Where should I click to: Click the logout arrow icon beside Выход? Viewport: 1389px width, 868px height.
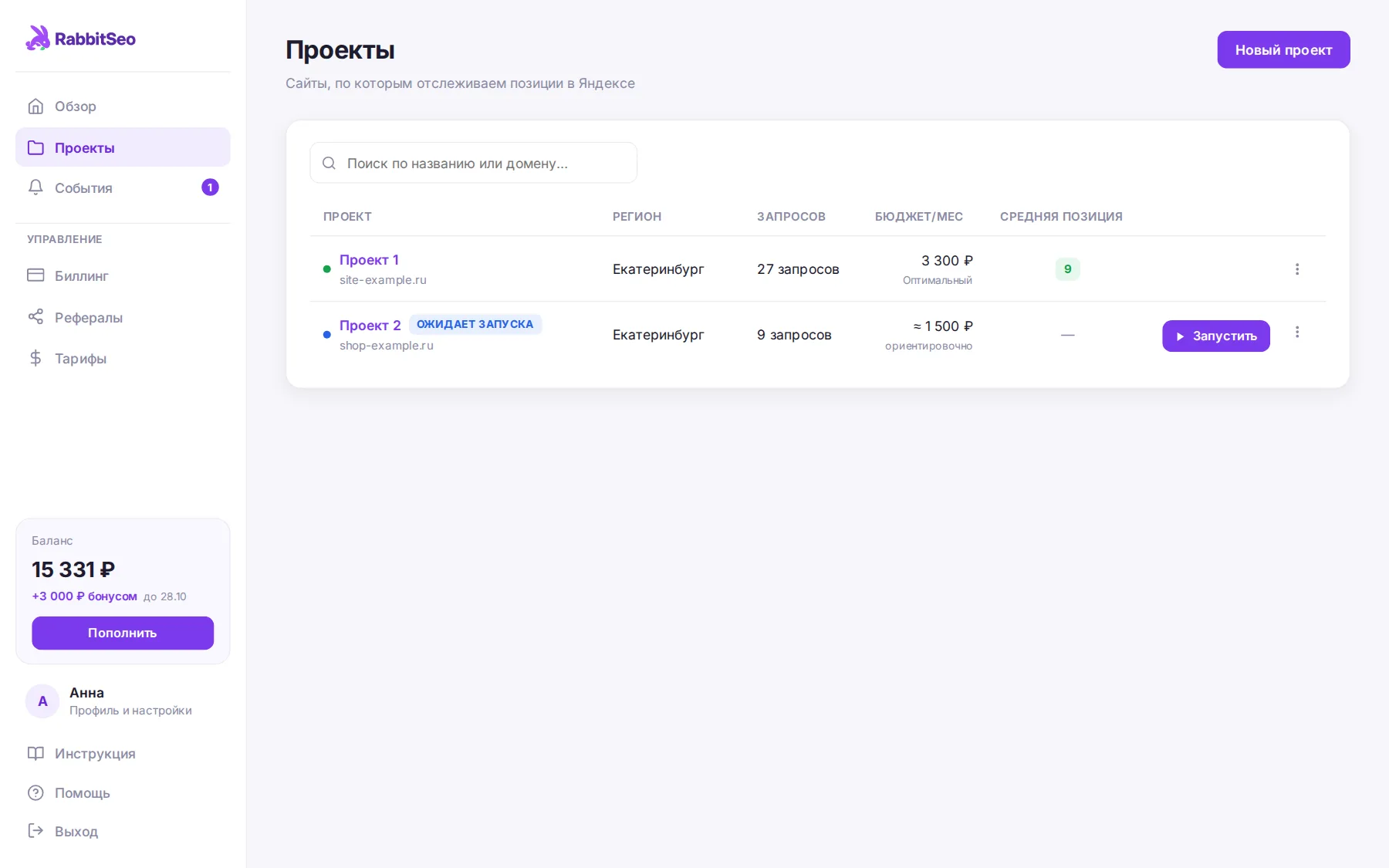[35, 831]
